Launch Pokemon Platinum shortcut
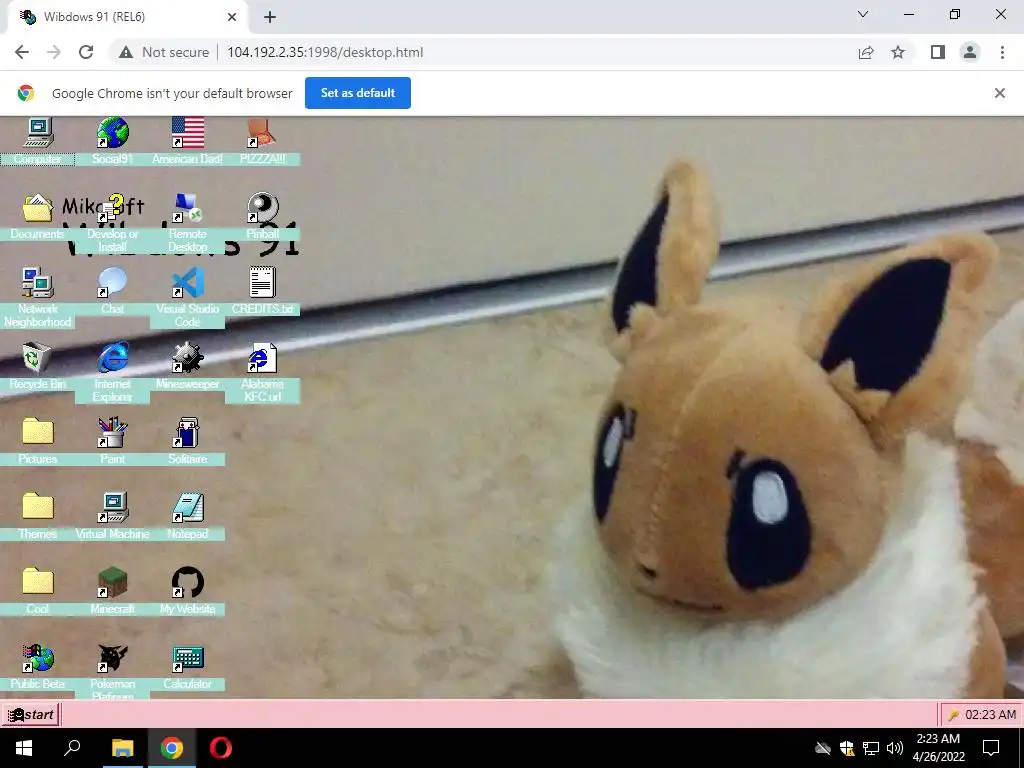This screenshot has height=768, width=1024. pyautogui.click(x=112, y=658)
